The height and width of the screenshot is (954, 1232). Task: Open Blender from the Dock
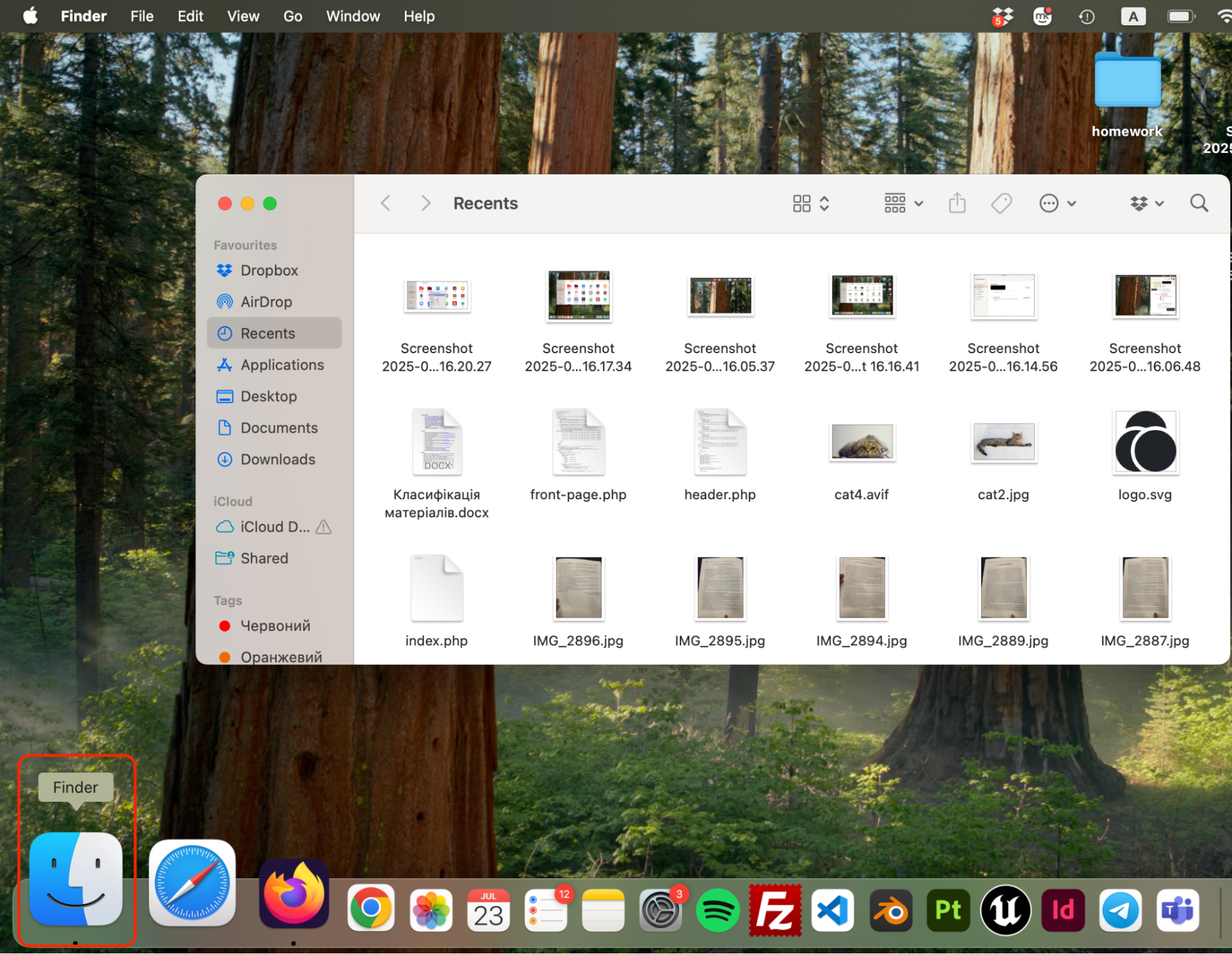889,910
